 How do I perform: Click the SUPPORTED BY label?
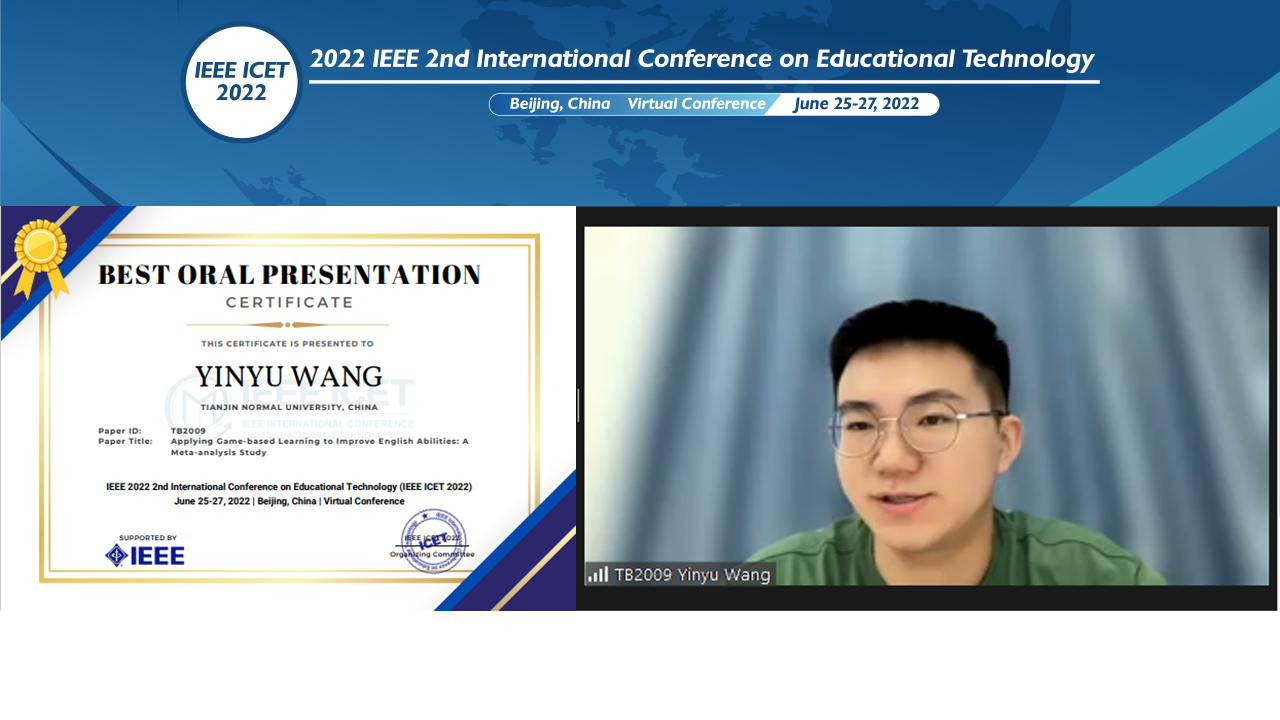tap(147, 537)
